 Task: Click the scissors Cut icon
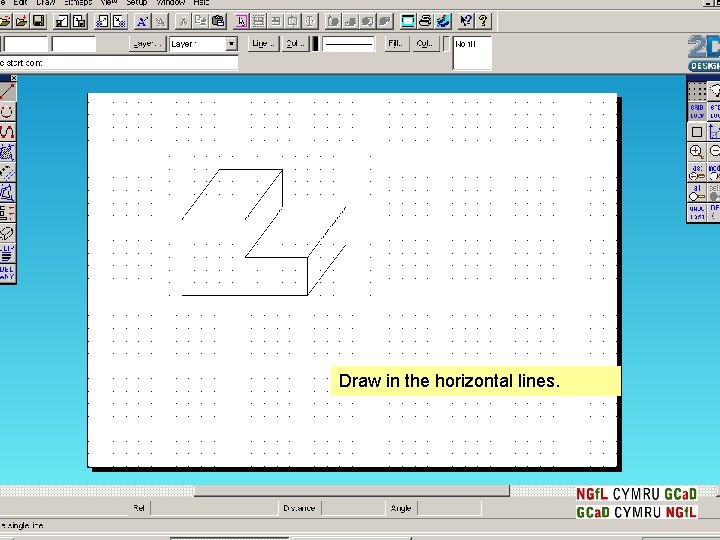[x=183, y=21]
